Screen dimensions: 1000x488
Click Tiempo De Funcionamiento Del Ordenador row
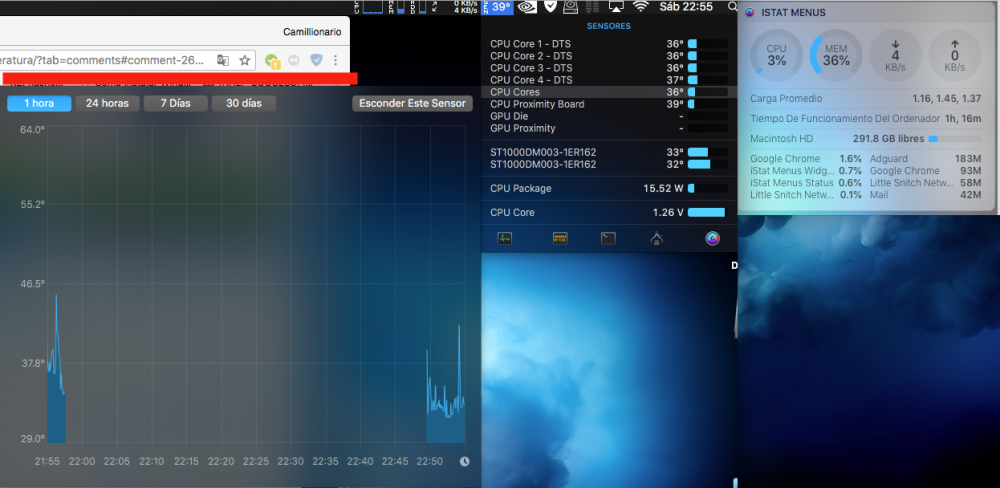point(865,119)
